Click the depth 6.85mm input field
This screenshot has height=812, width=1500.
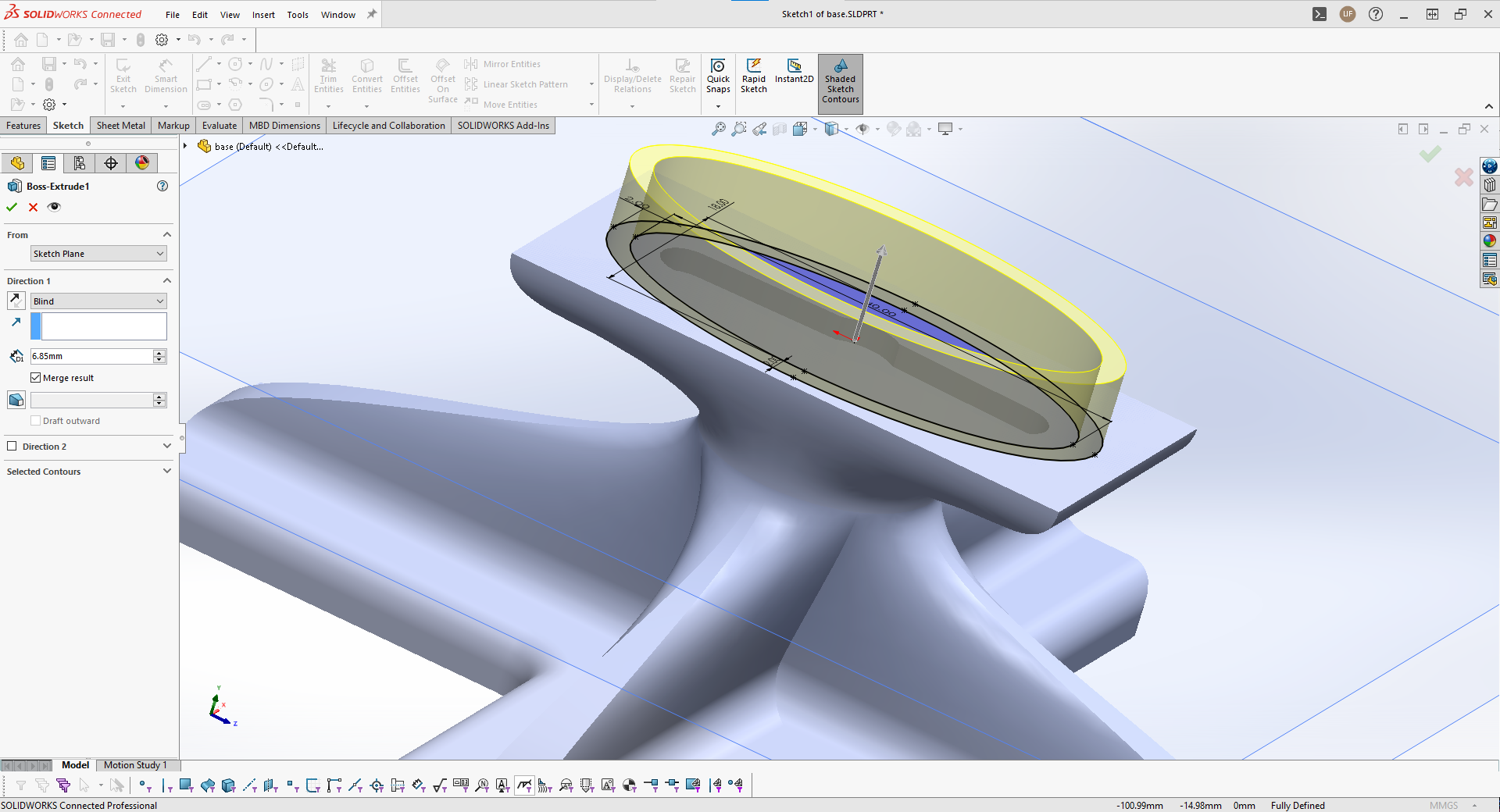pyautogui.click(x=91, y=356)
